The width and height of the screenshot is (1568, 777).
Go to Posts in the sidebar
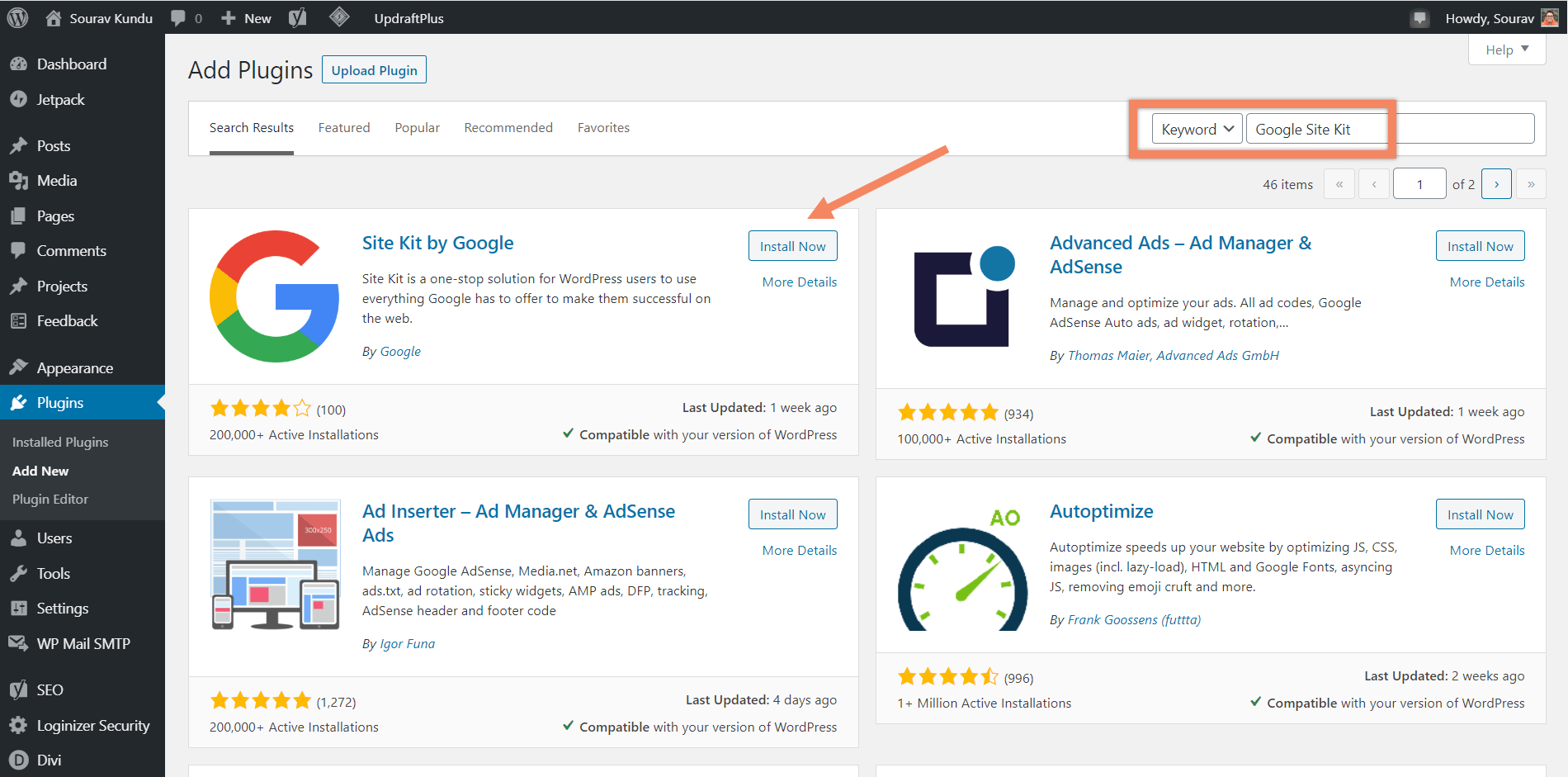[54, 145]
